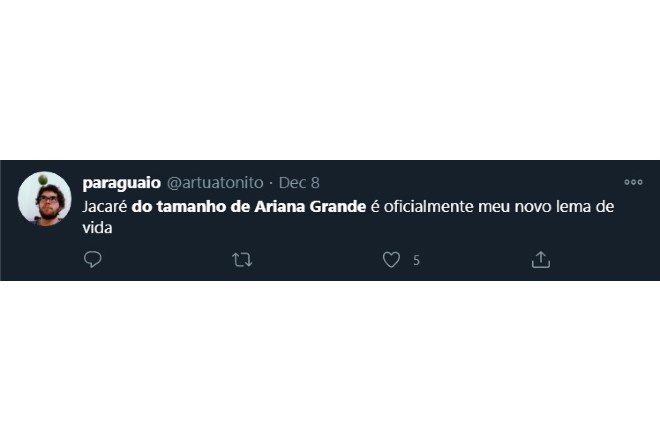Click the dot separator before Dec 8
The height and width of the screenshot is (440, 660).
(271, 183)
